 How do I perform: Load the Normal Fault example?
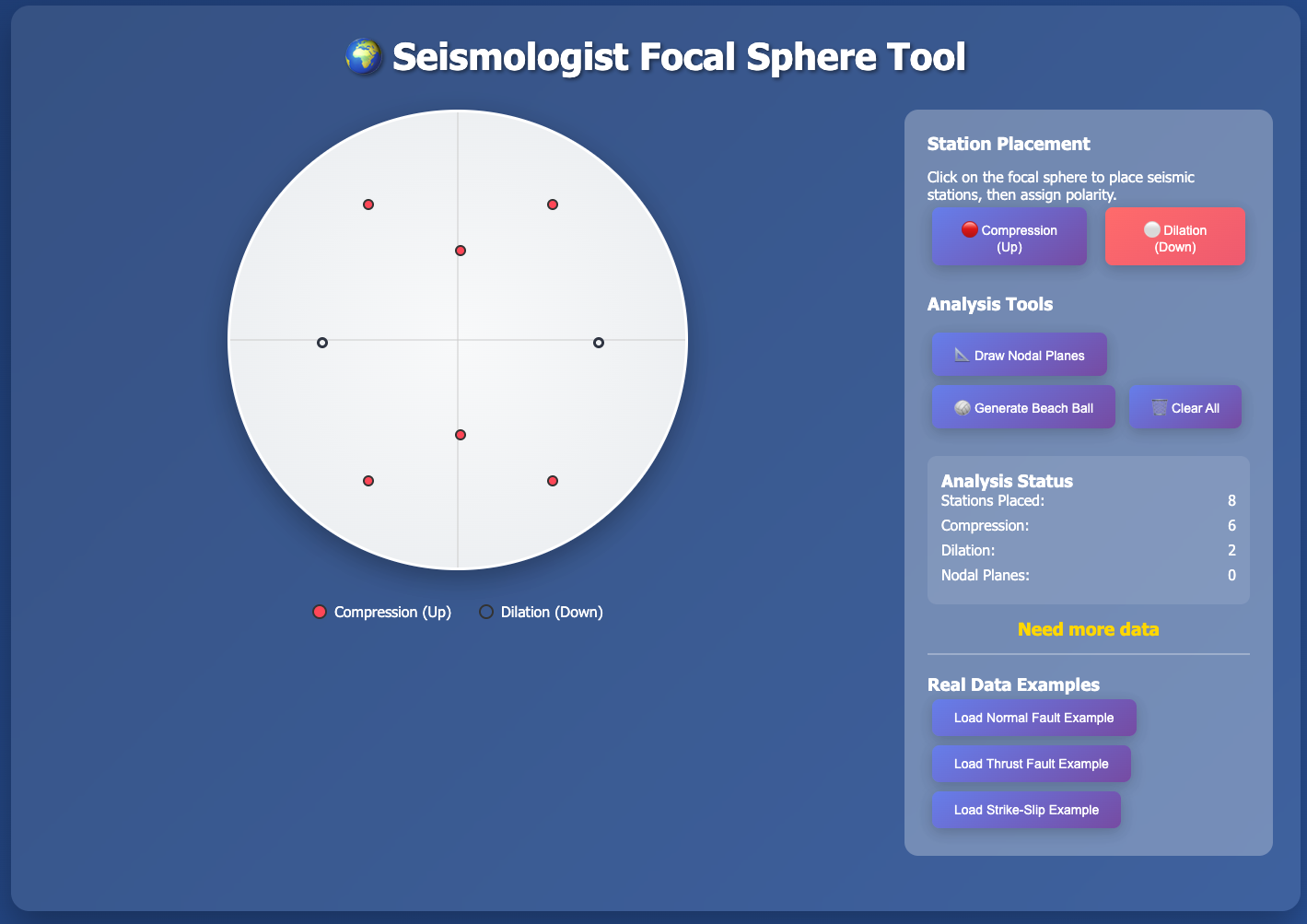(x=1033, y=718)
